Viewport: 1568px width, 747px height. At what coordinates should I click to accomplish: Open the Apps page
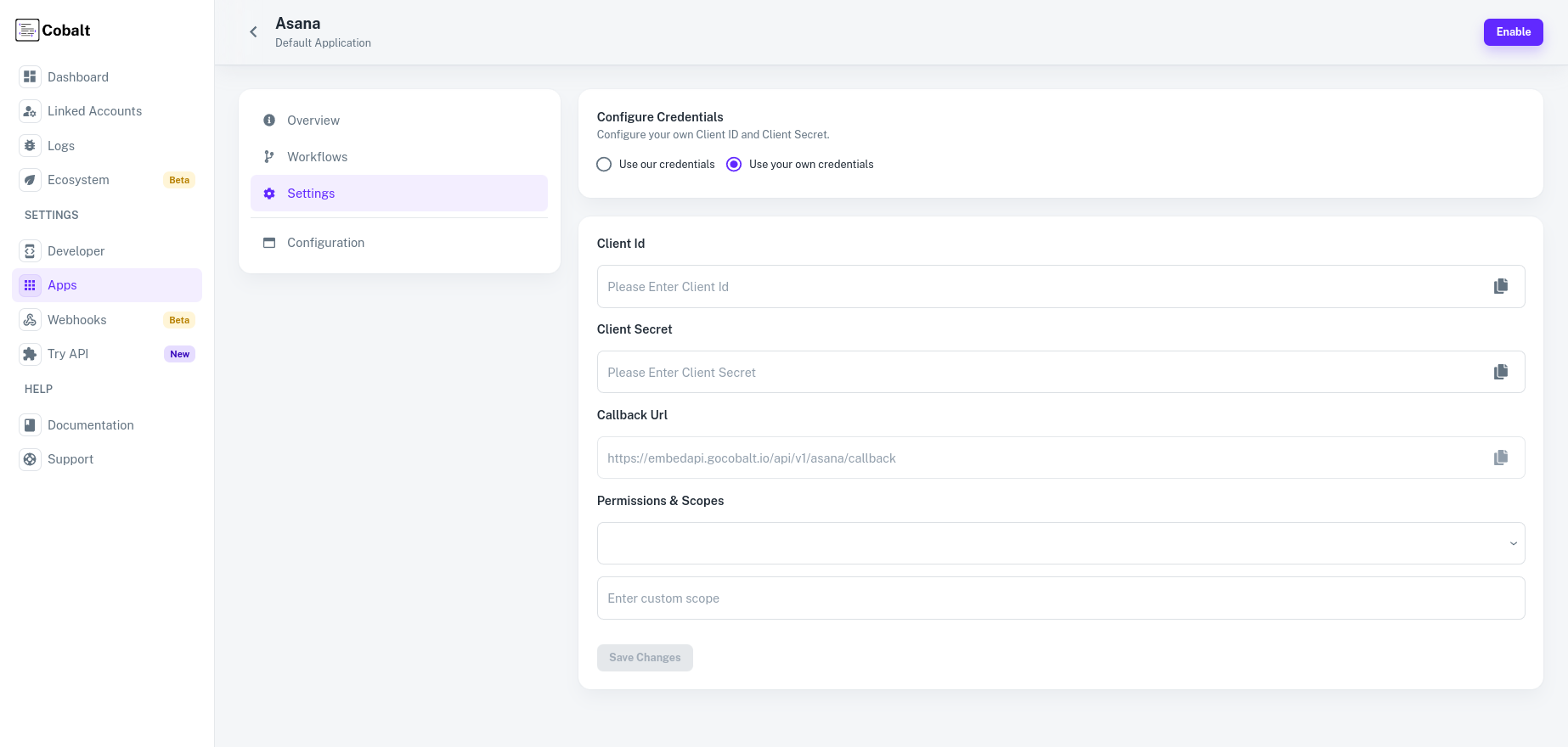[x=107, y=285]
